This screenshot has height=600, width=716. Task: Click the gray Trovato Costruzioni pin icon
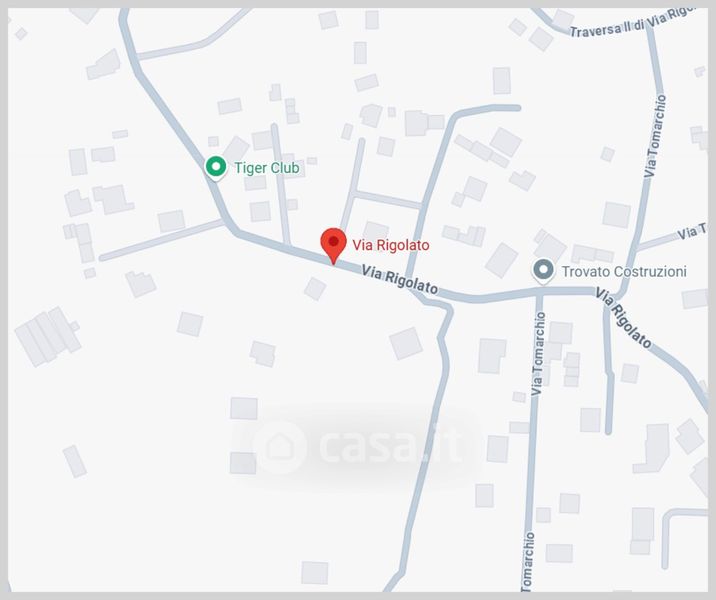(x=543, y=270)
